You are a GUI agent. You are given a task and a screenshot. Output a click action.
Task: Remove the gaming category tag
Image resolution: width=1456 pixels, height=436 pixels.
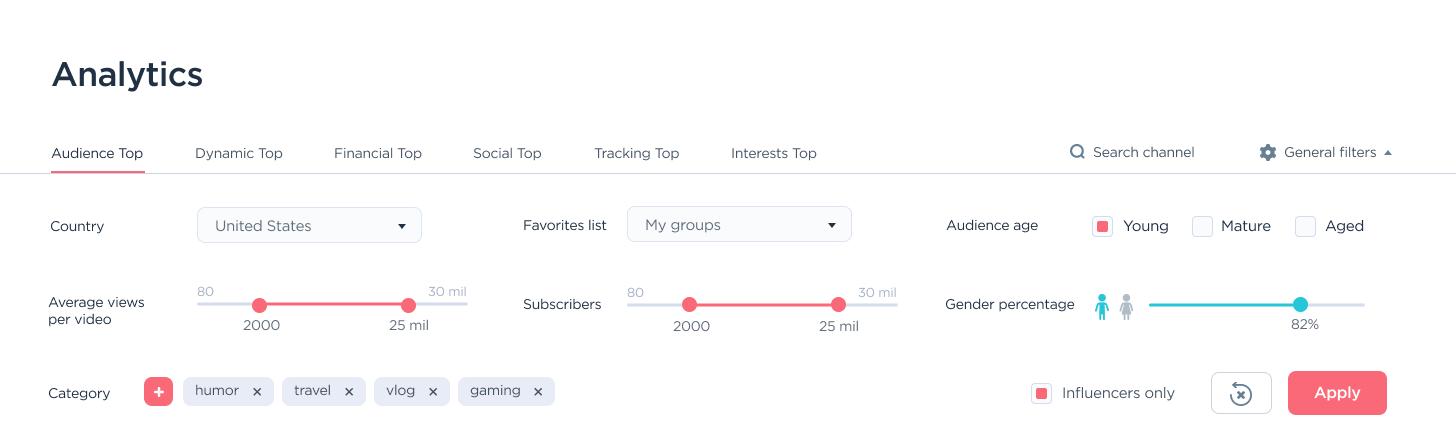[538, 392]
